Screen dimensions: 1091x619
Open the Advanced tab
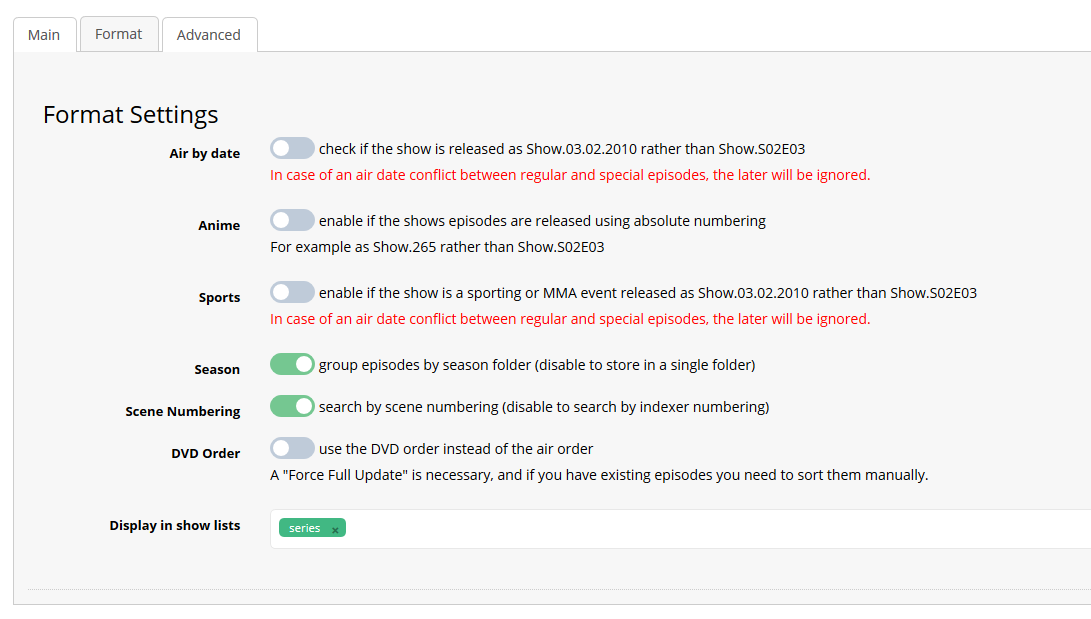click(x=209, y=34)
